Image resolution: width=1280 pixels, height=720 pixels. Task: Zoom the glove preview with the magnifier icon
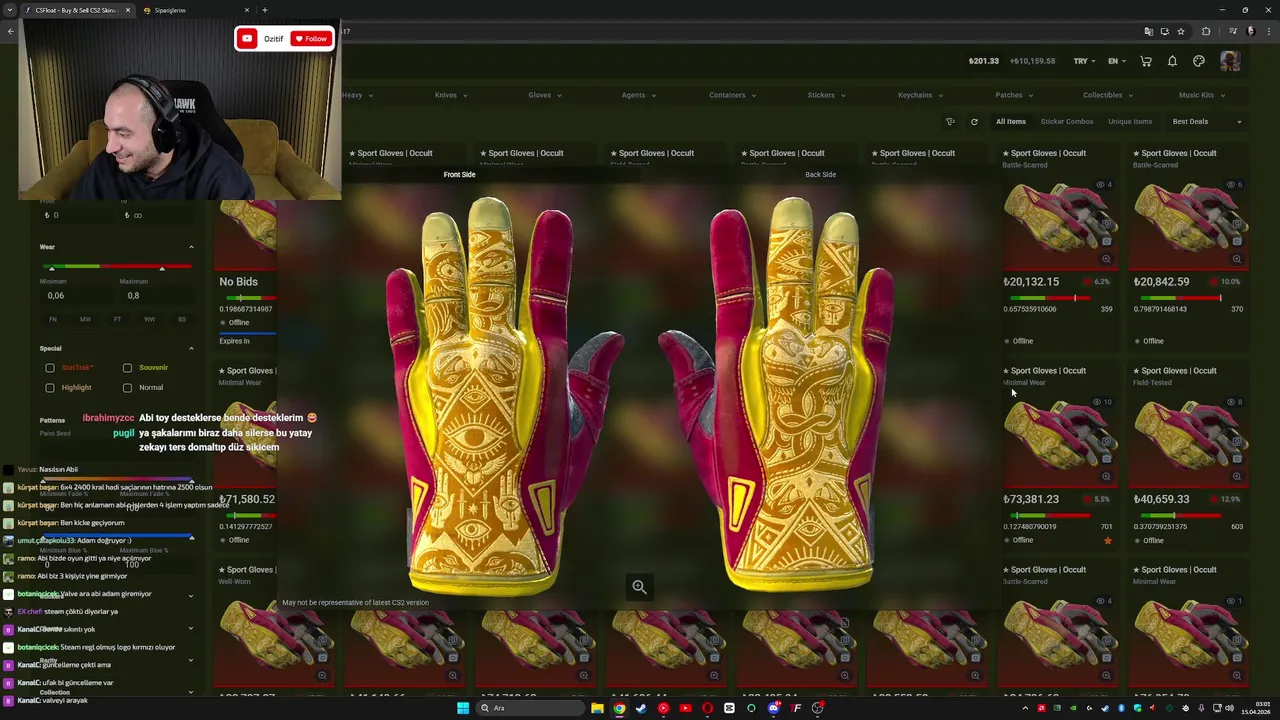click(639, 587)
